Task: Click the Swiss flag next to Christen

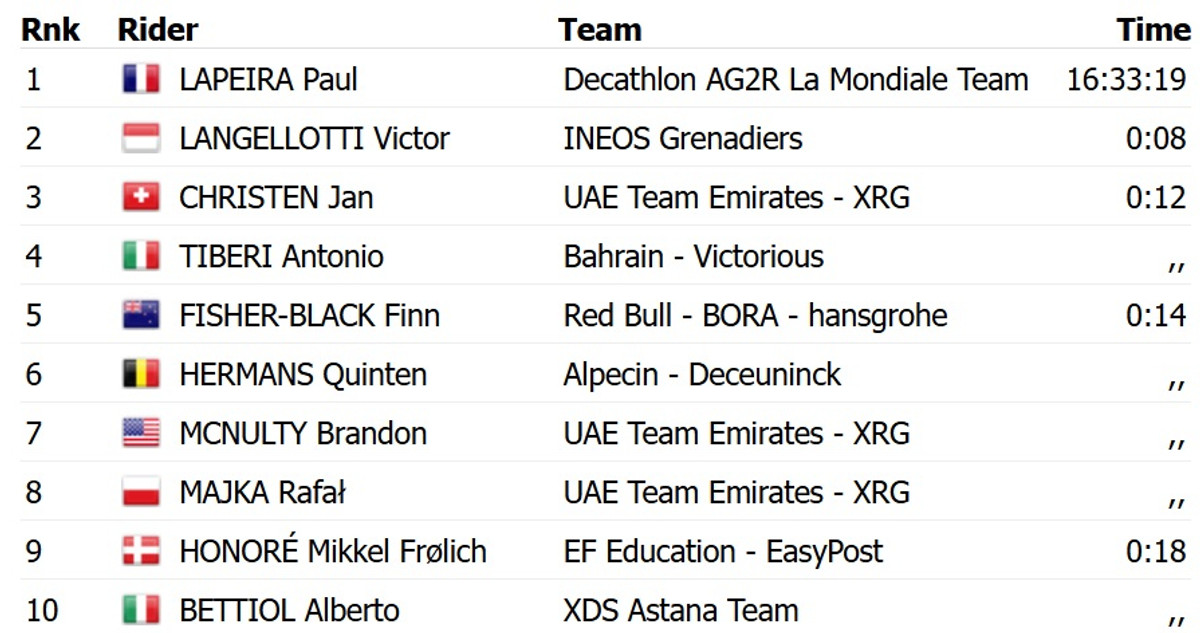Action: pyautogui.click(x=141, y=197)
